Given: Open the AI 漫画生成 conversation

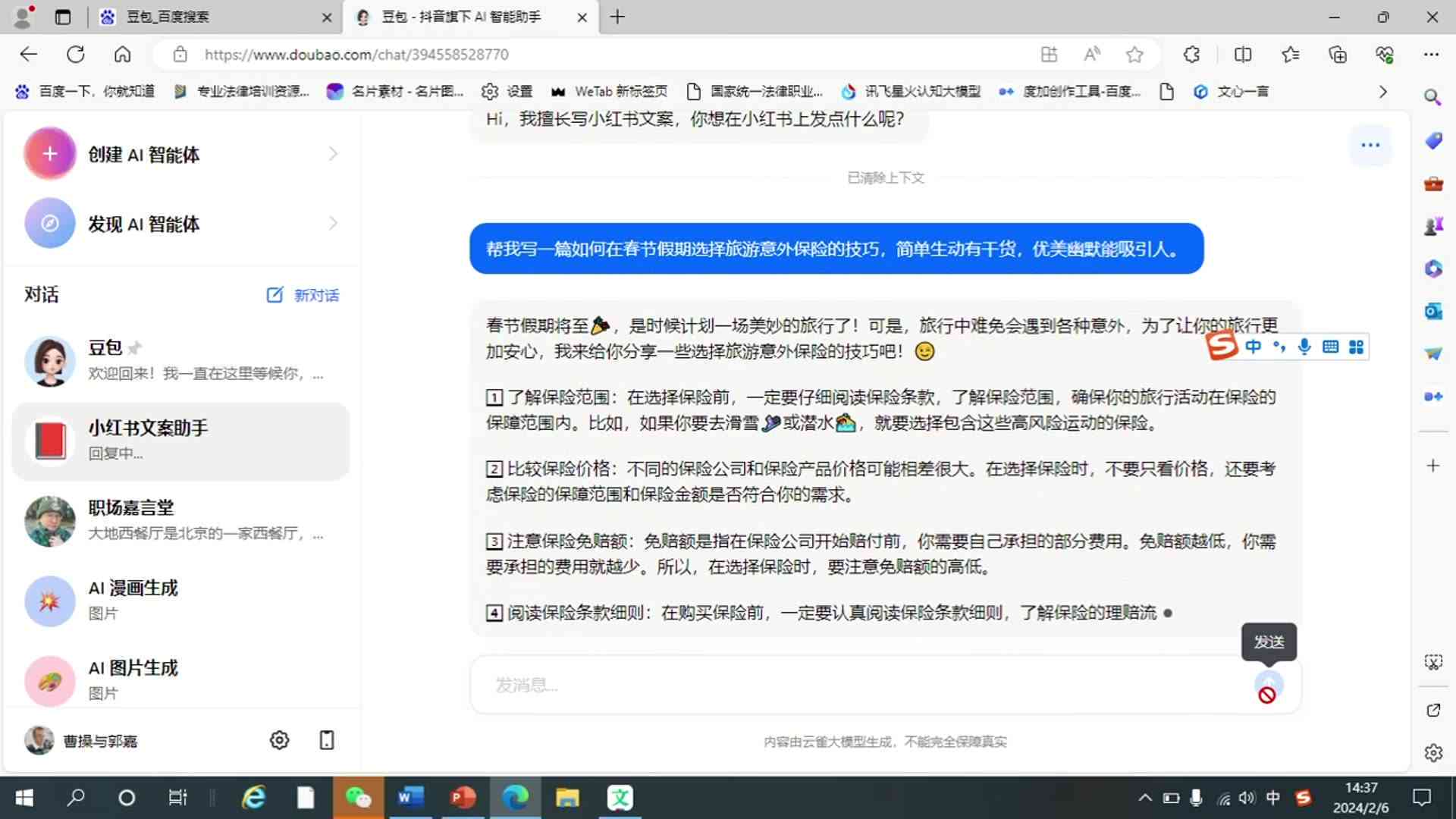Looking at the screenshot, I should click(x=180, y=601).
